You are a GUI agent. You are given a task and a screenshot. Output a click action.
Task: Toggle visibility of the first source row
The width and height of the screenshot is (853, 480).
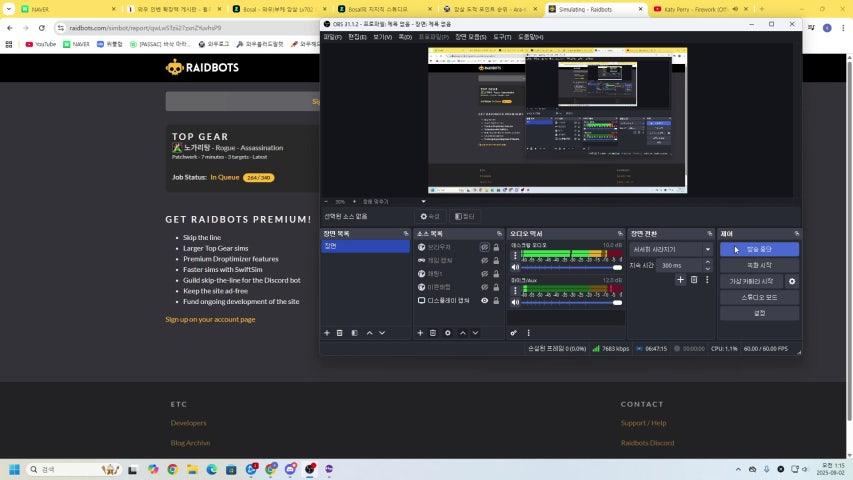[484, 247]
